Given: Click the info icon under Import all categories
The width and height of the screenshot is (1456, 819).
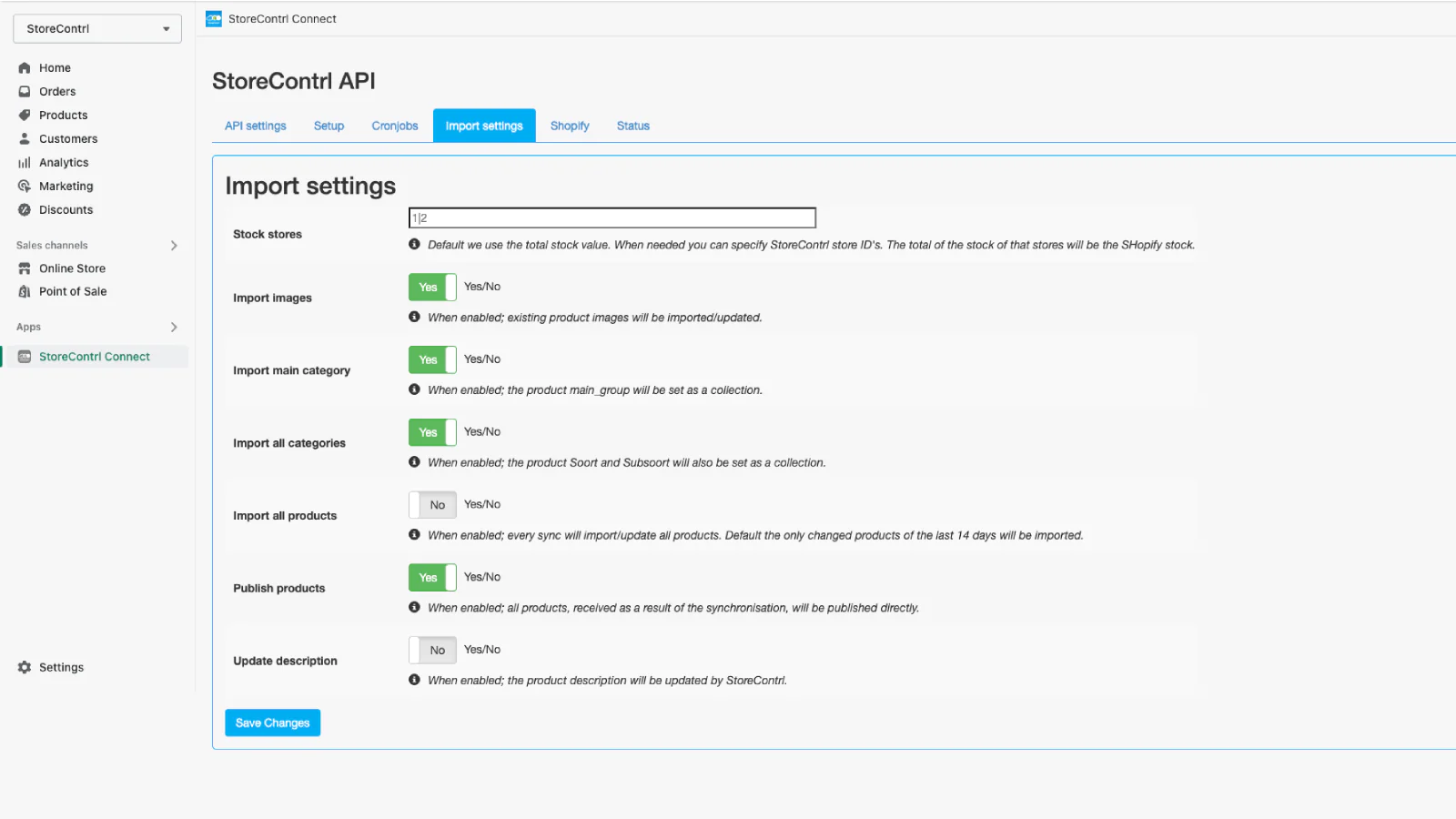Looking at the screenshot, I should (414, 462).
